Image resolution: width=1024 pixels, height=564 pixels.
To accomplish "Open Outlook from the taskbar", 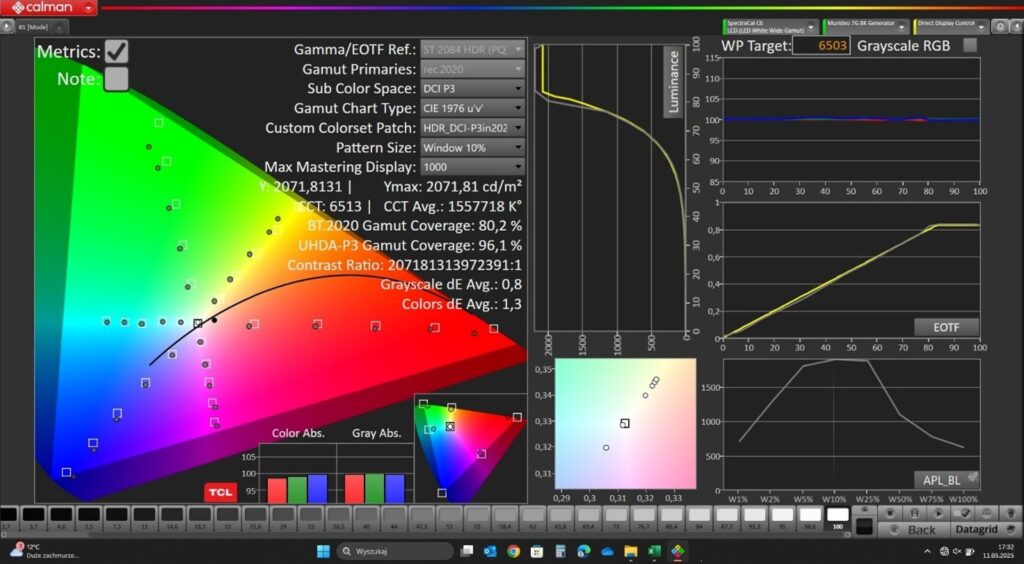I will click(x=490, y=552).
